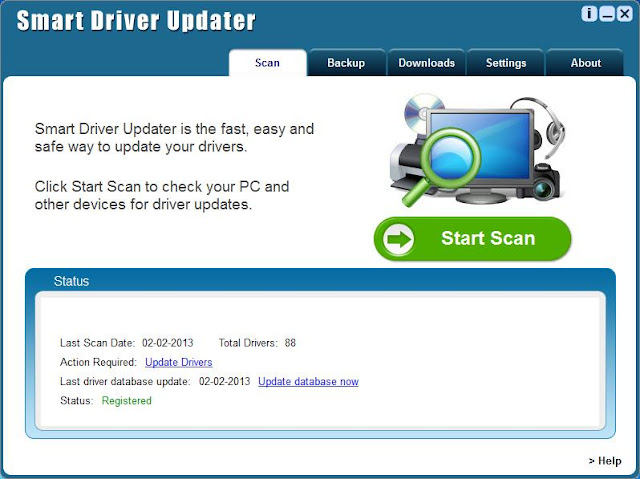The height and width of the screenshot is (479, 640).
Task: Click the Action Required label
Action: pyautogui.click(x=98, y=362)
